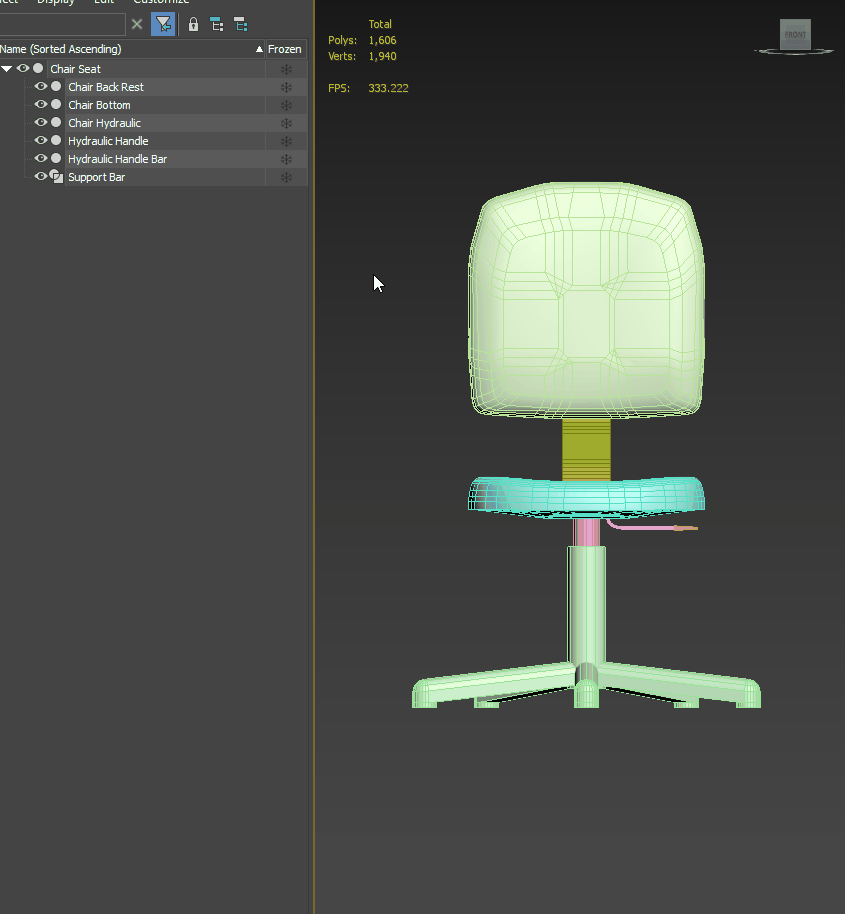Open the Customize menu
845x914 pixels.
(x=161, y=3)
